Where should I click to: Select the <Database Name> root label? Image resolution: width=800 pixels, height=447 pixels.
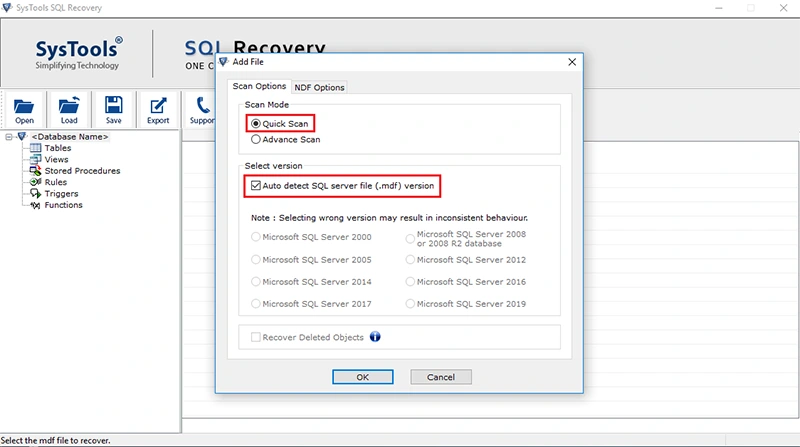click(x=70, y=137)
